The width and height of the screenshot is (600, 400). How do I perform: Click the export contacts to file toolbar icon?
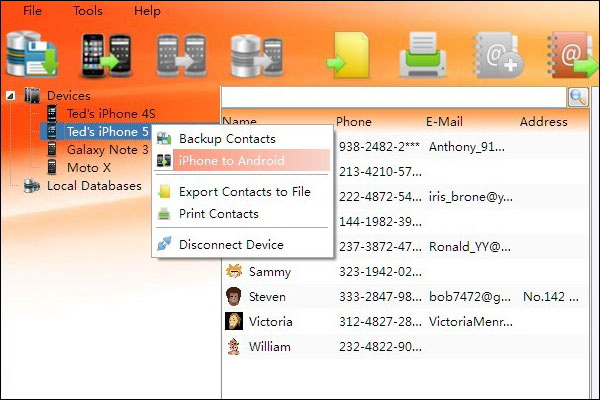coord(348,56)
